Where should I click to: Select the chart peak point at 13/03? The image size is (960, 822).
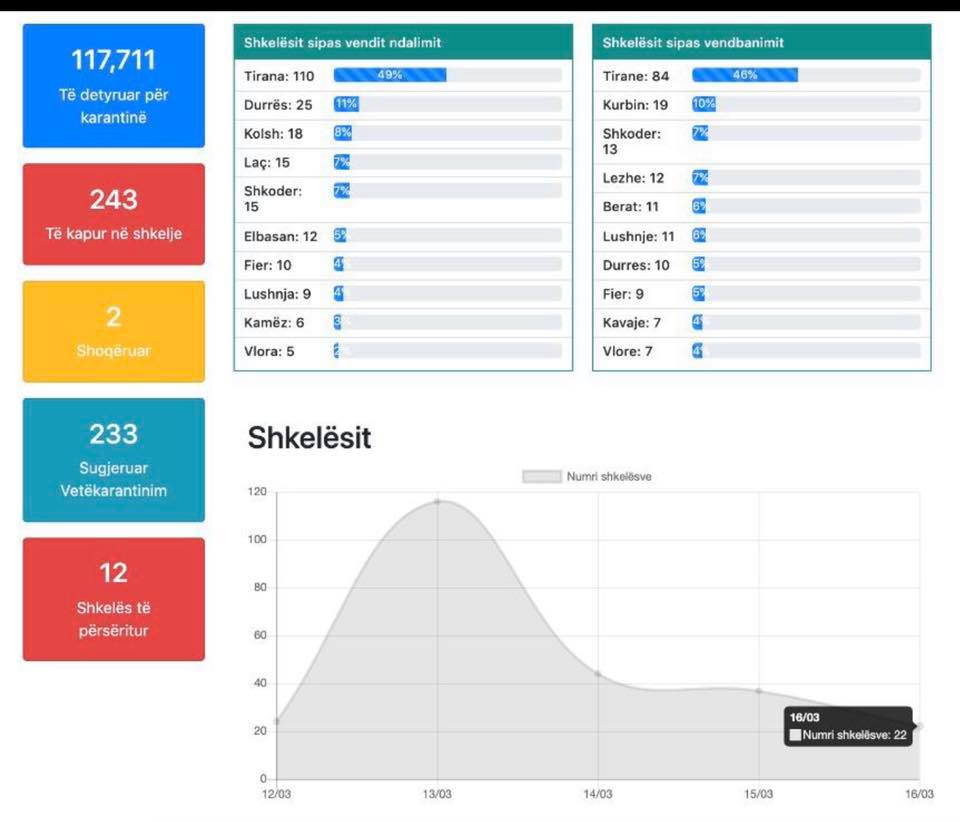(x=437, y=501)
